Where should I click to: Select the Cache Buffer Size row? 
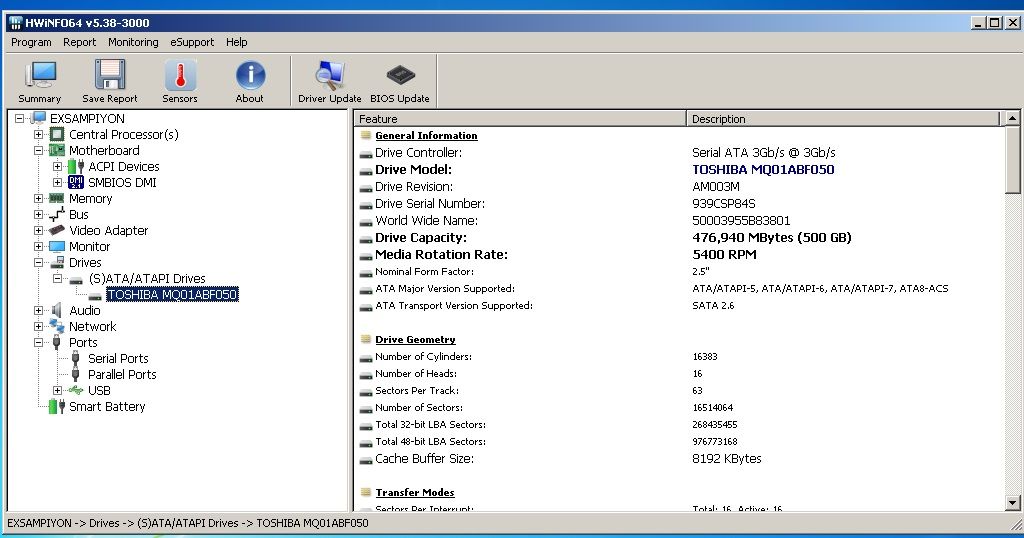[x=679, y=459]
